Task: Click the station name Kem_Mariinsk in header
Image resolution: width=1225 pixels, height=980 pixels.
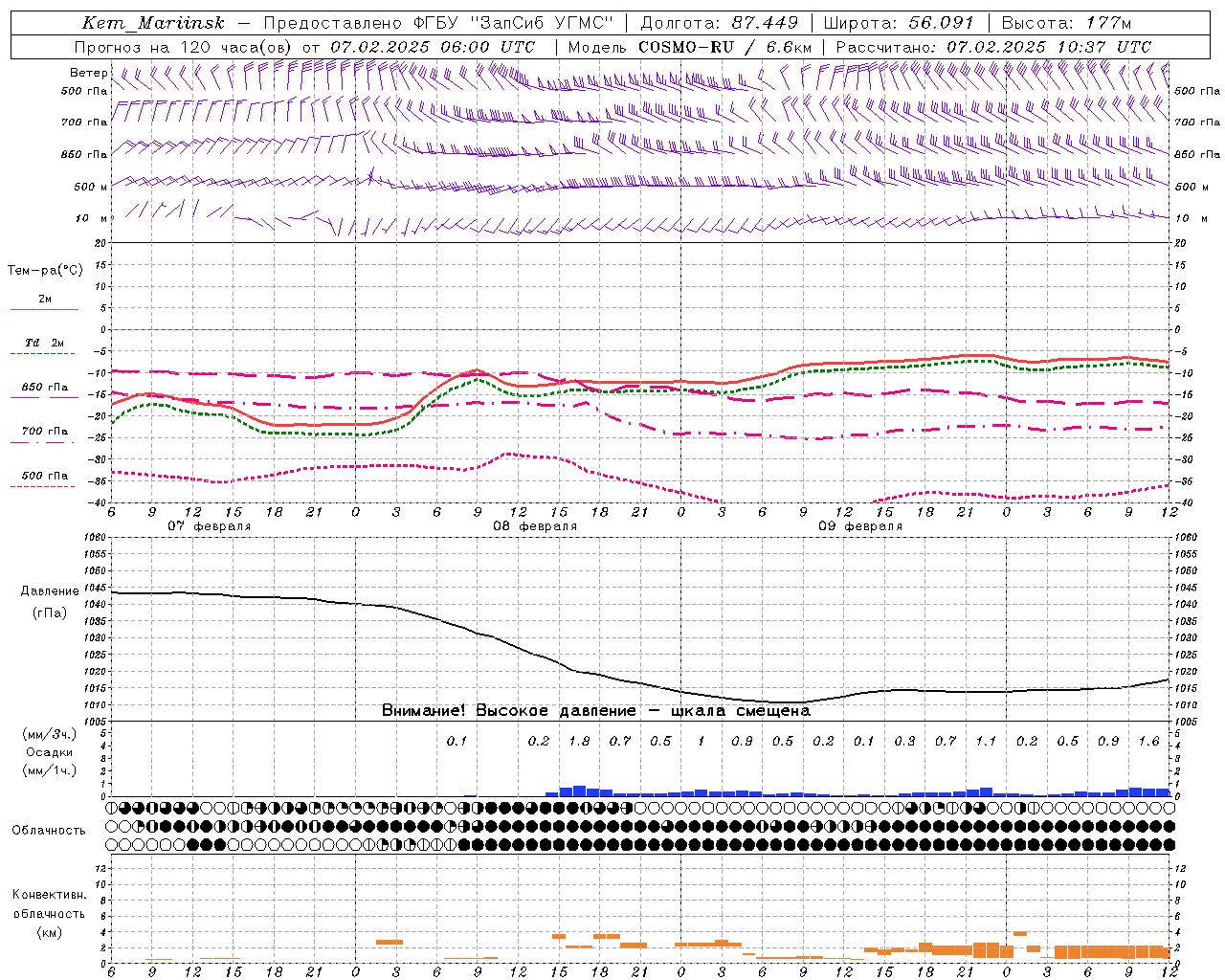Action: coord(153,23)
